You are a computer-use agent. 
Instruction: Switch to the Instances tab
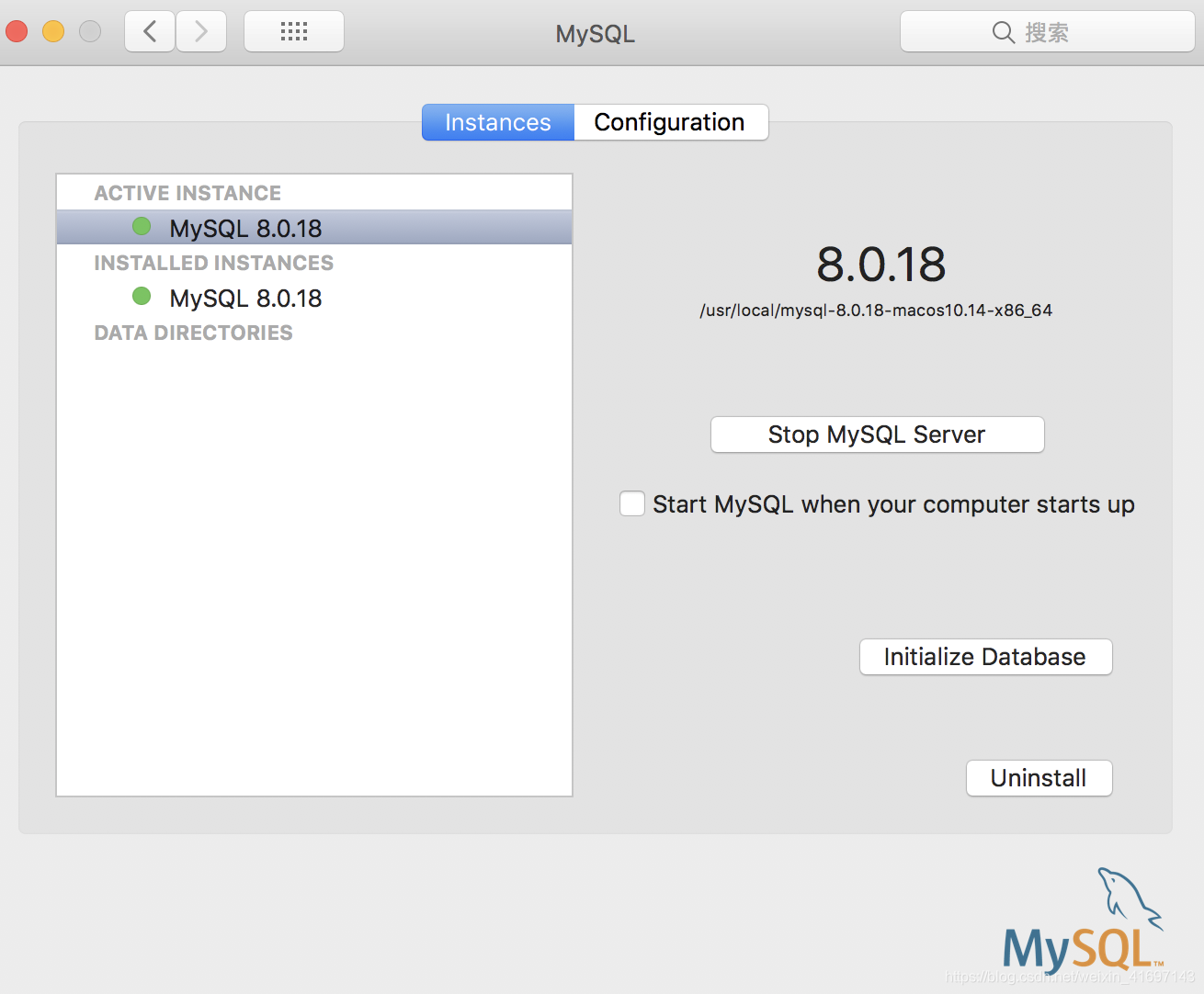click(498, 122)
